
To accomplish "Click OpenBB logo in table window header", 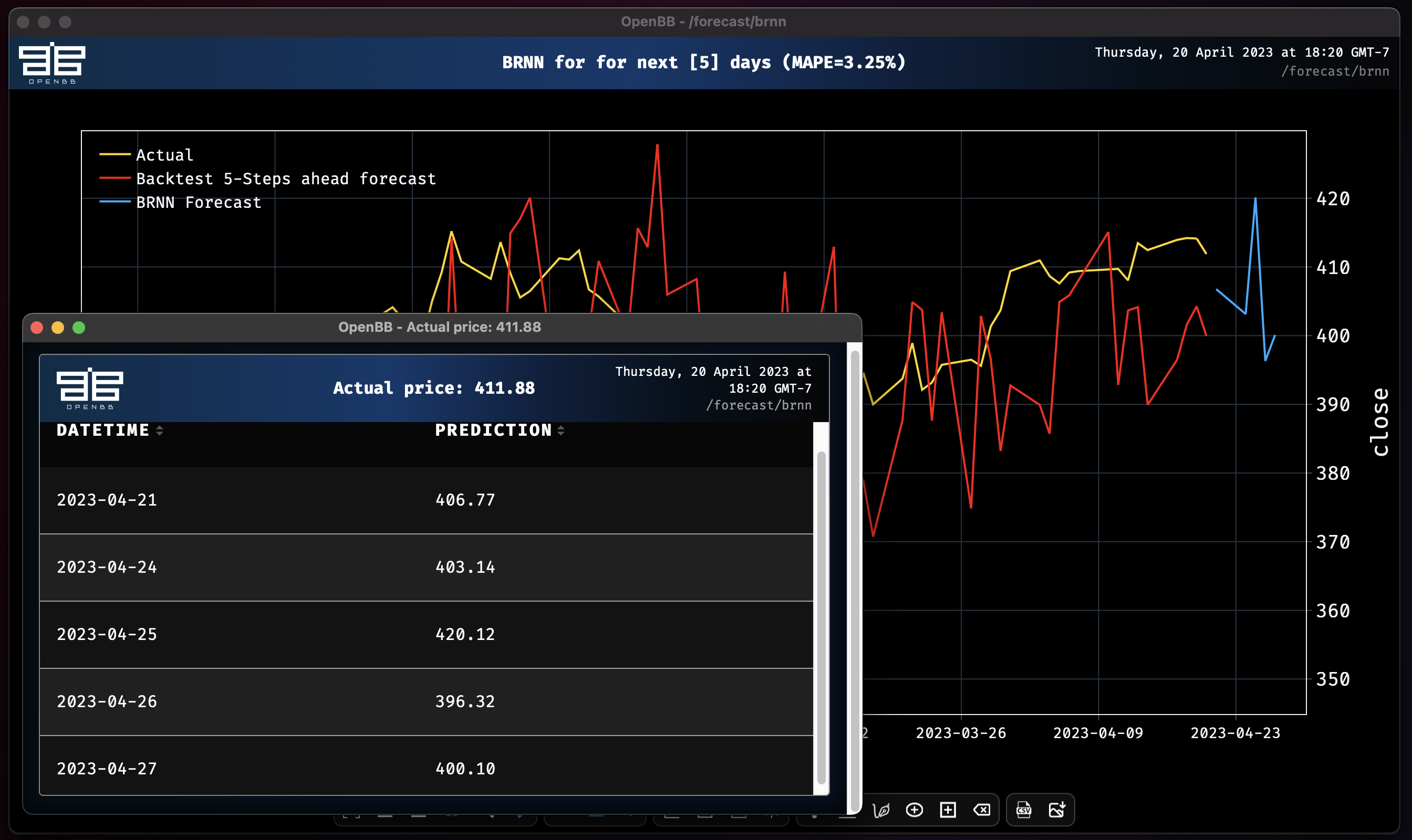I will 89,388.
